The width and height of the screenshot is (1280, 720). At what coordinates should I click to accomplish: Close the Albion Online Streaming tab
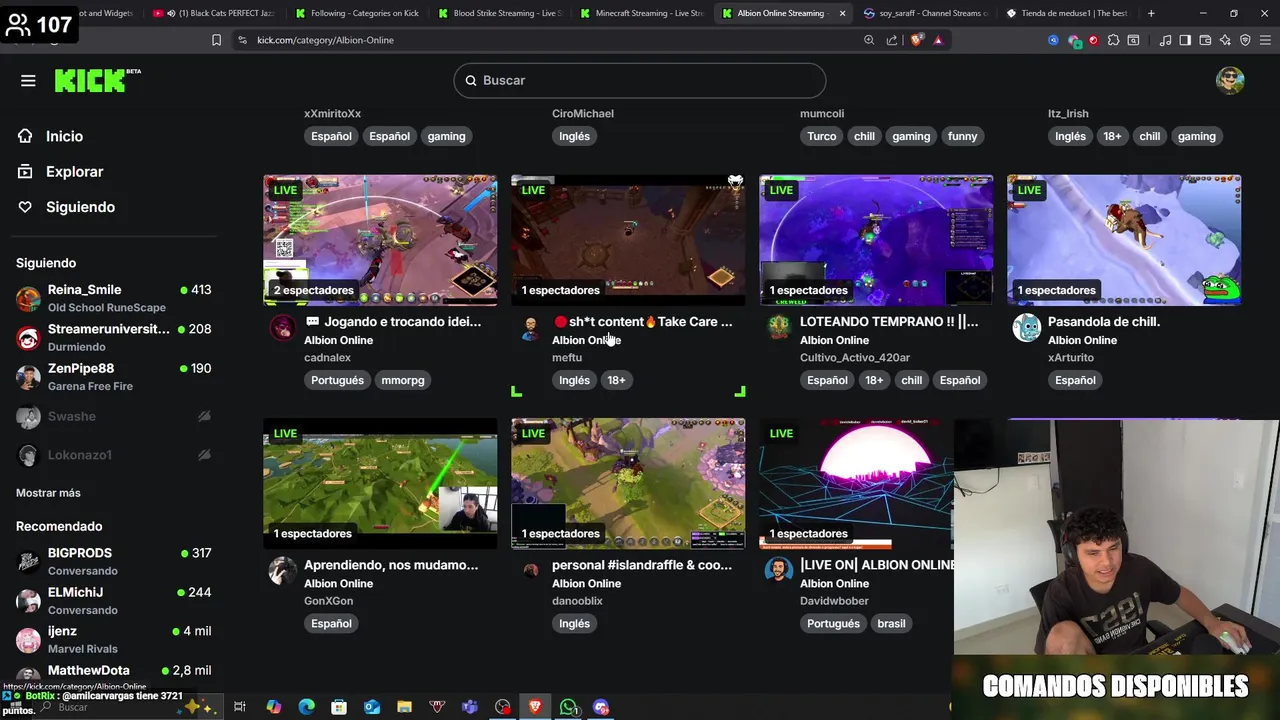pos(842,13)
